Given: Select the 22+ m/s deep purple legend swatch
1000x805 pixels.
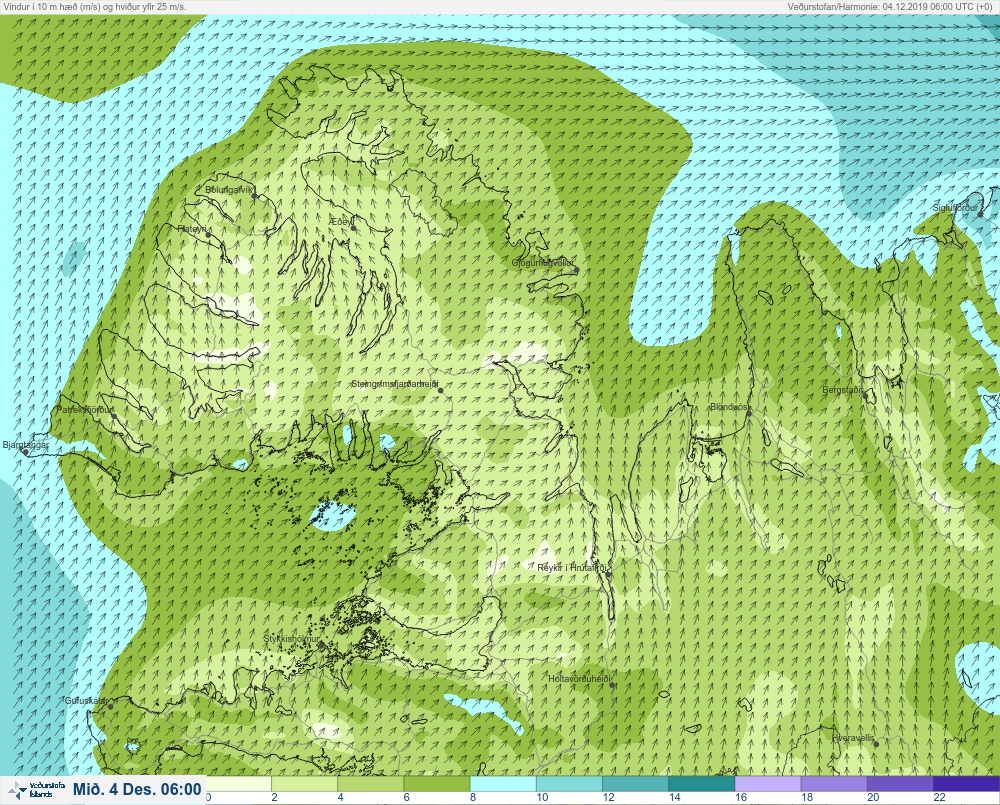Looking at the screenshot, I should (x=967, y=783).
